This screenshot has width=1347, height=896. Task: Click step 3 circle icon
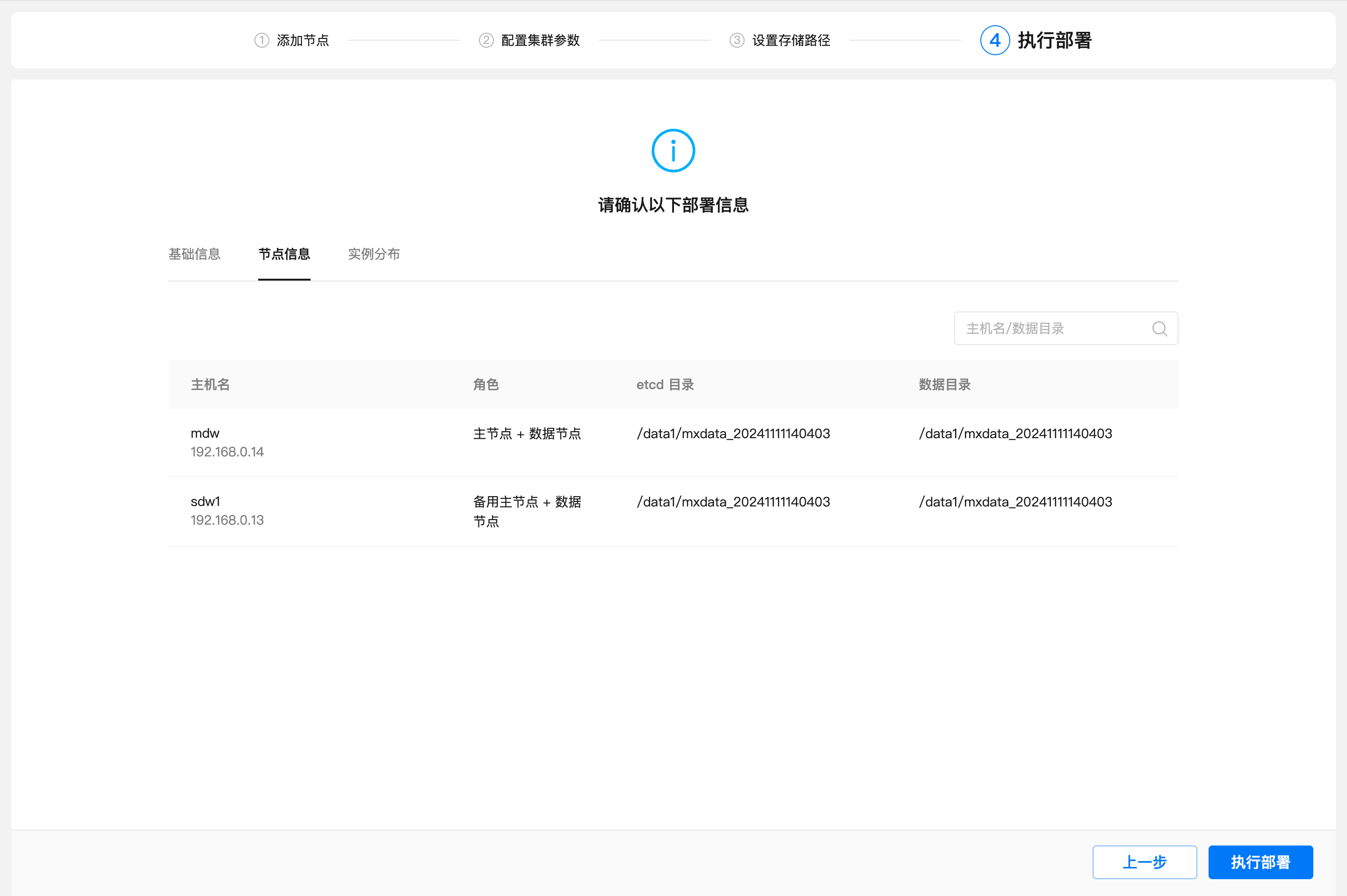pos(737,40)
